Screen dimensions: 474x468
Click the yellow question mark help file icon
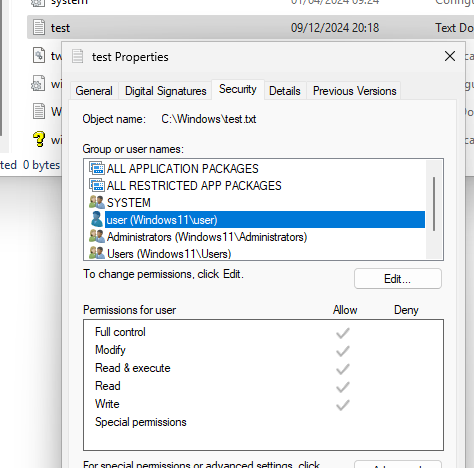(39, 139)
